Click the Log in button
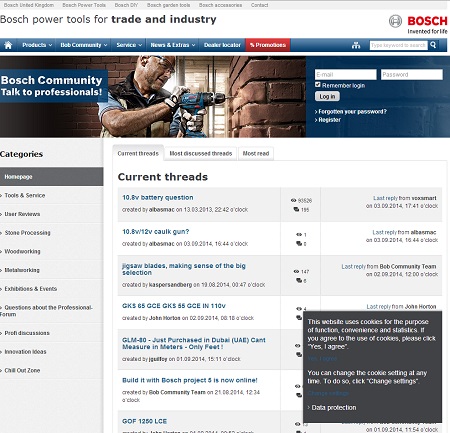Viewport: 450px width, 433px height. pos(327,96)
